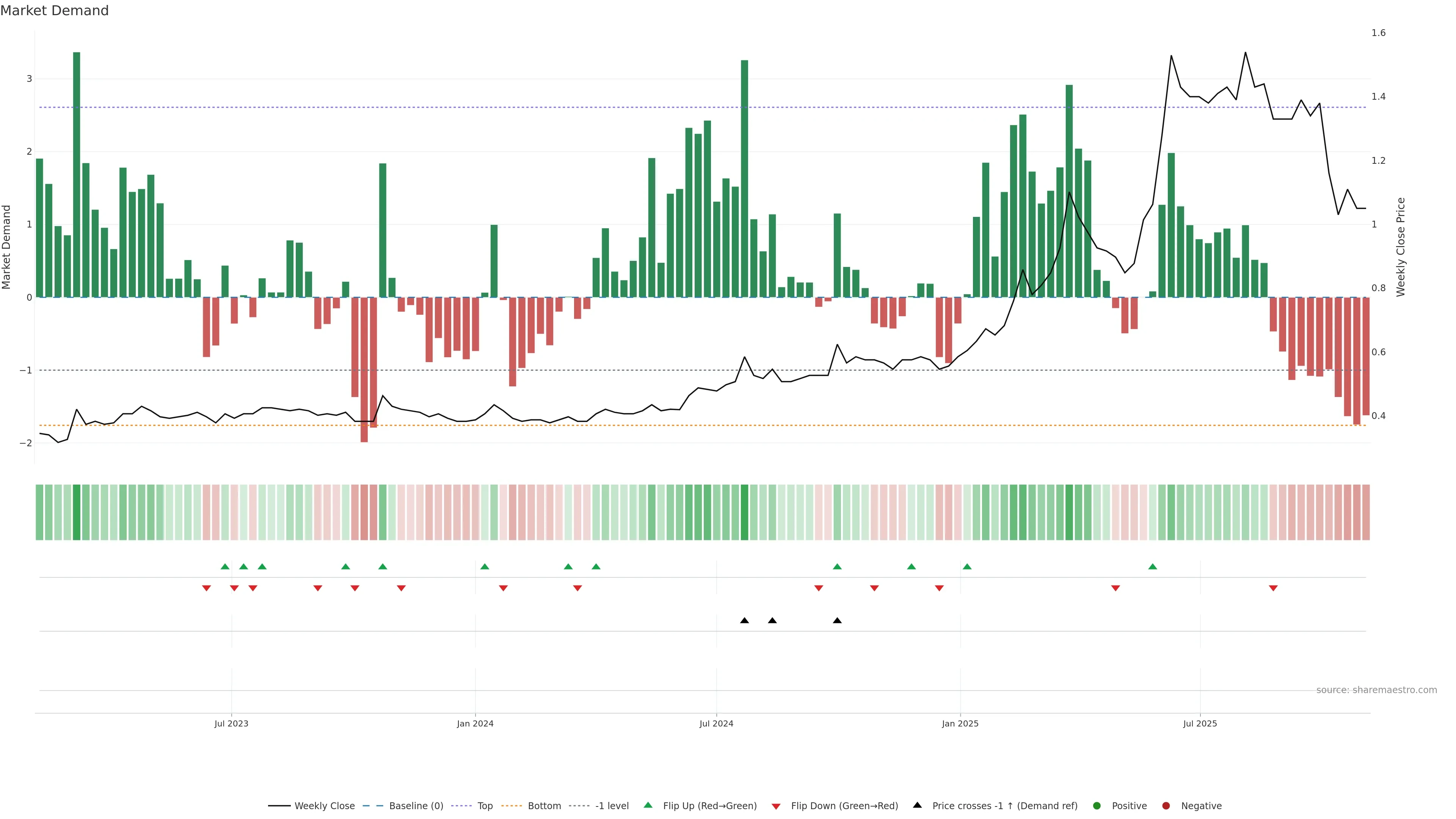Screen dimensions: 1456x819
Task: Click the darkest green heatmap cell mid-2024
Action: (x=744, y=512)
